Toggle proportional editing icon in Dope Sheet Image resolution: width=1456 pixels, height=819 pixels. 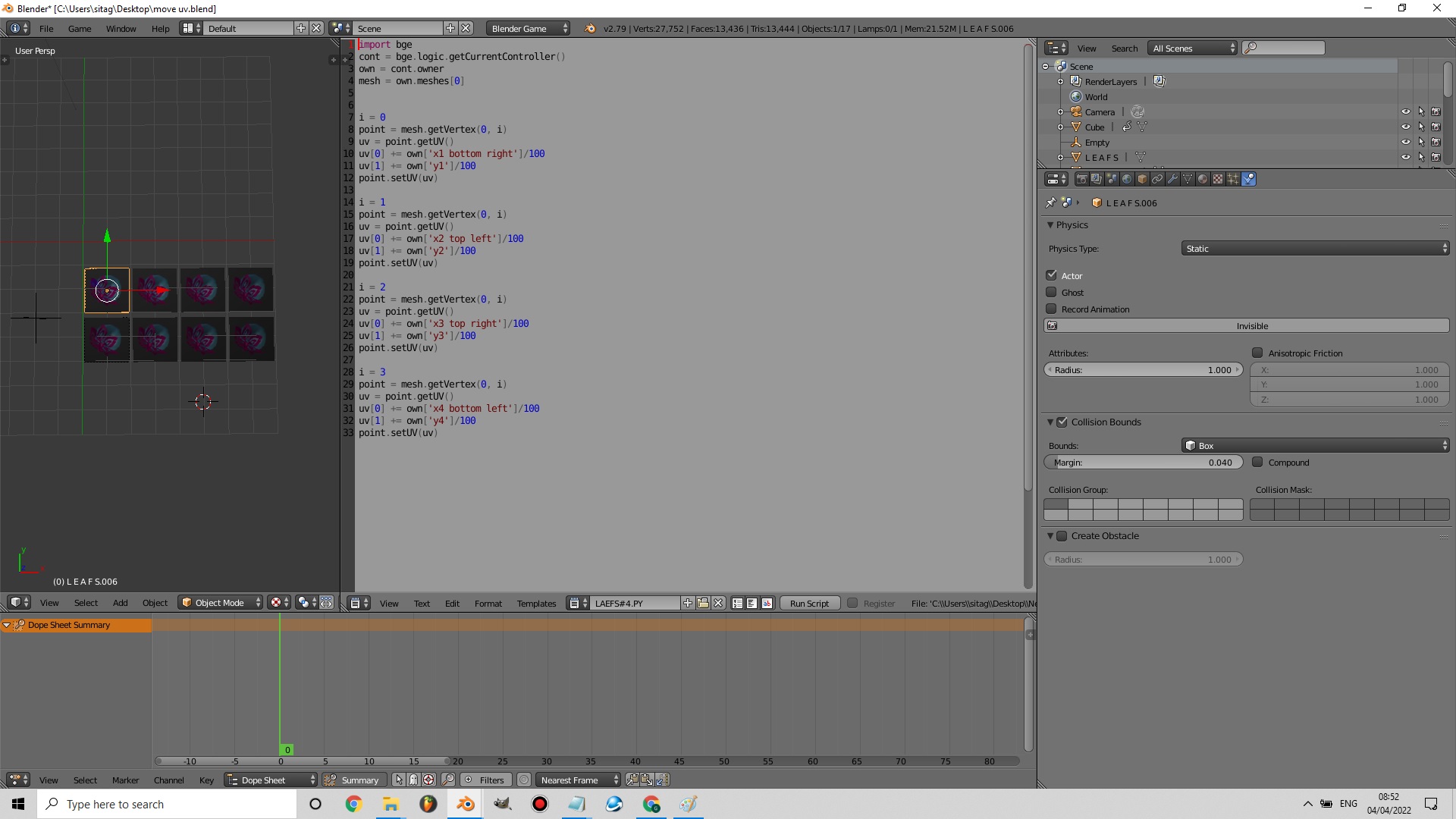524,780
